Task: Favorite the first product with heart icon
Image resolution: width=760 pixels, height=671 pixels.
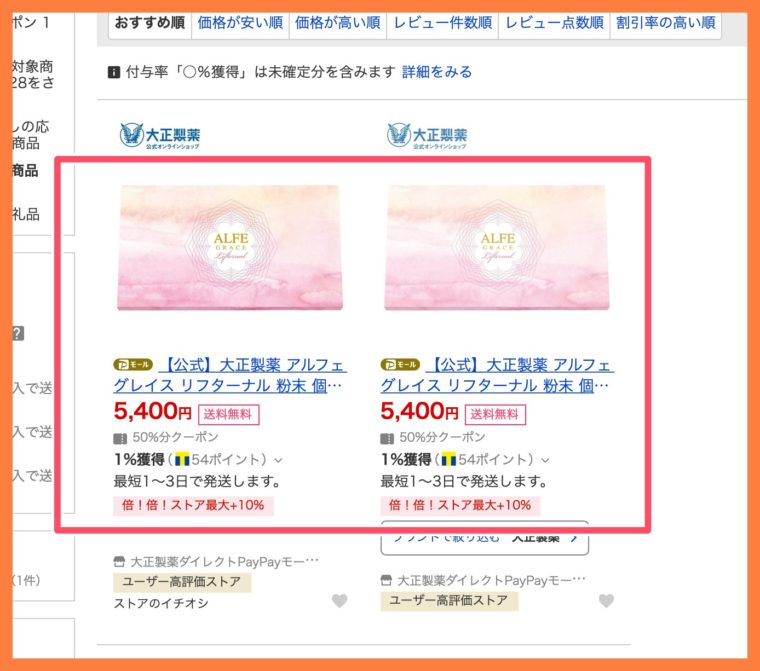Action: [x=339, y=601]
